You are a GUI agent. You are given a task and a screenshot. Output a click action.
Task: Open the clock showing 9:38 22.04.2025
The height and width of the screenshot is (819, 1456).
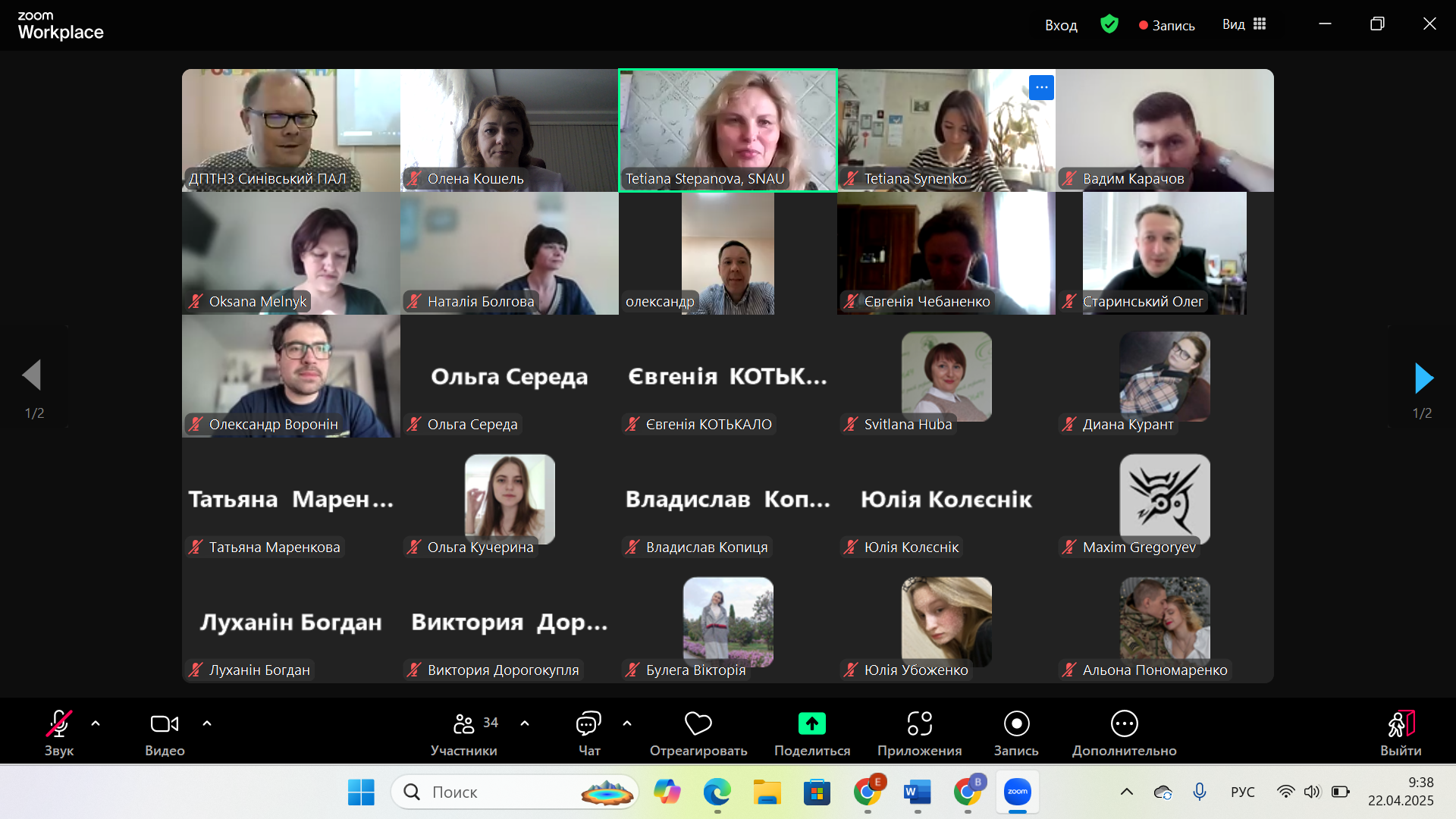(1401, 792)
